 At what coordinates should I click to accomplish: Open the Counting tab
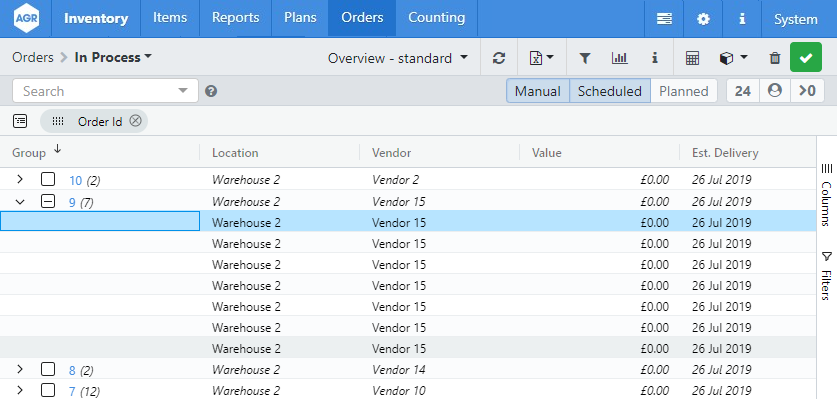(436, 18)
